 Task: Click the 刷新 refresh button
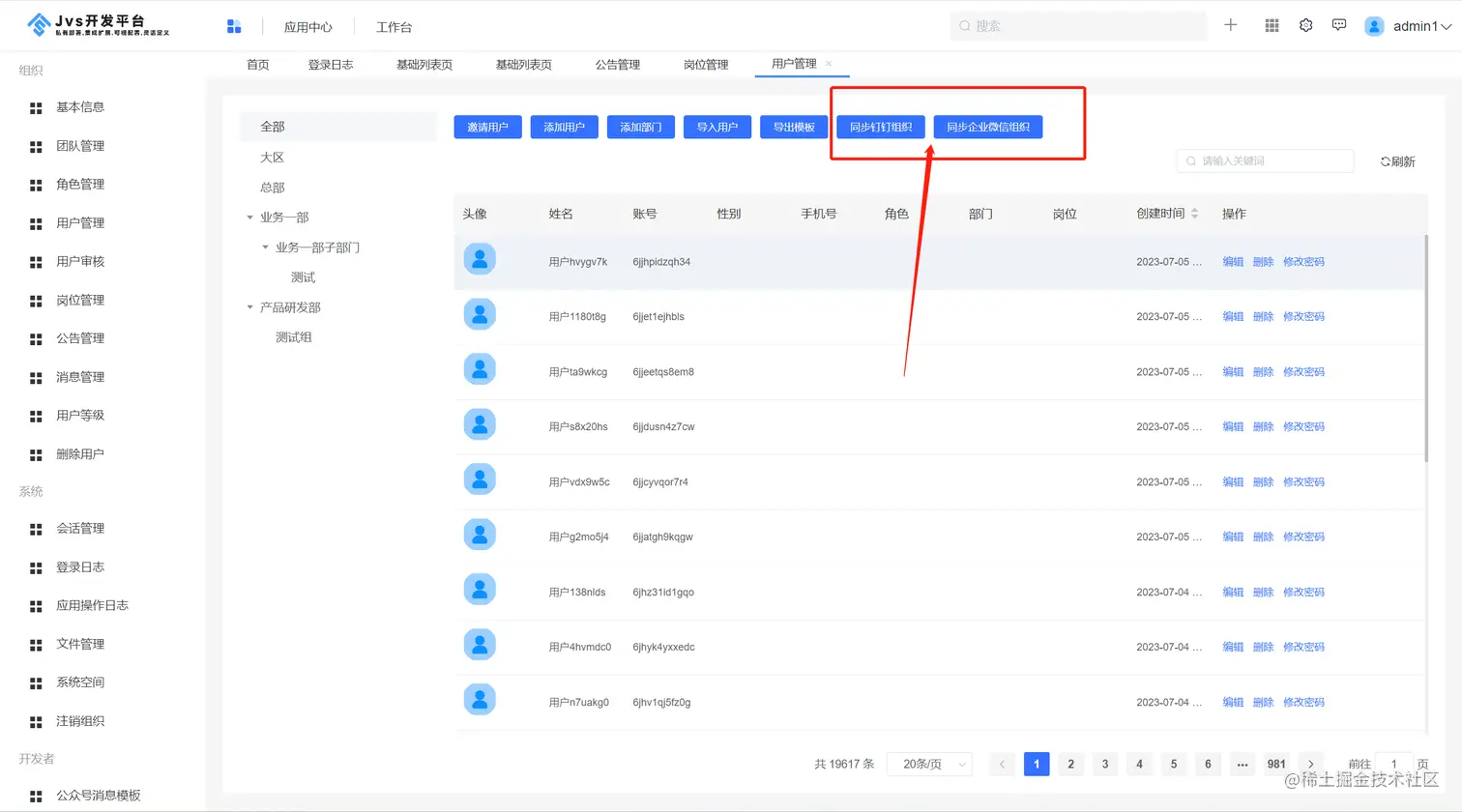tap(1398, 161)
